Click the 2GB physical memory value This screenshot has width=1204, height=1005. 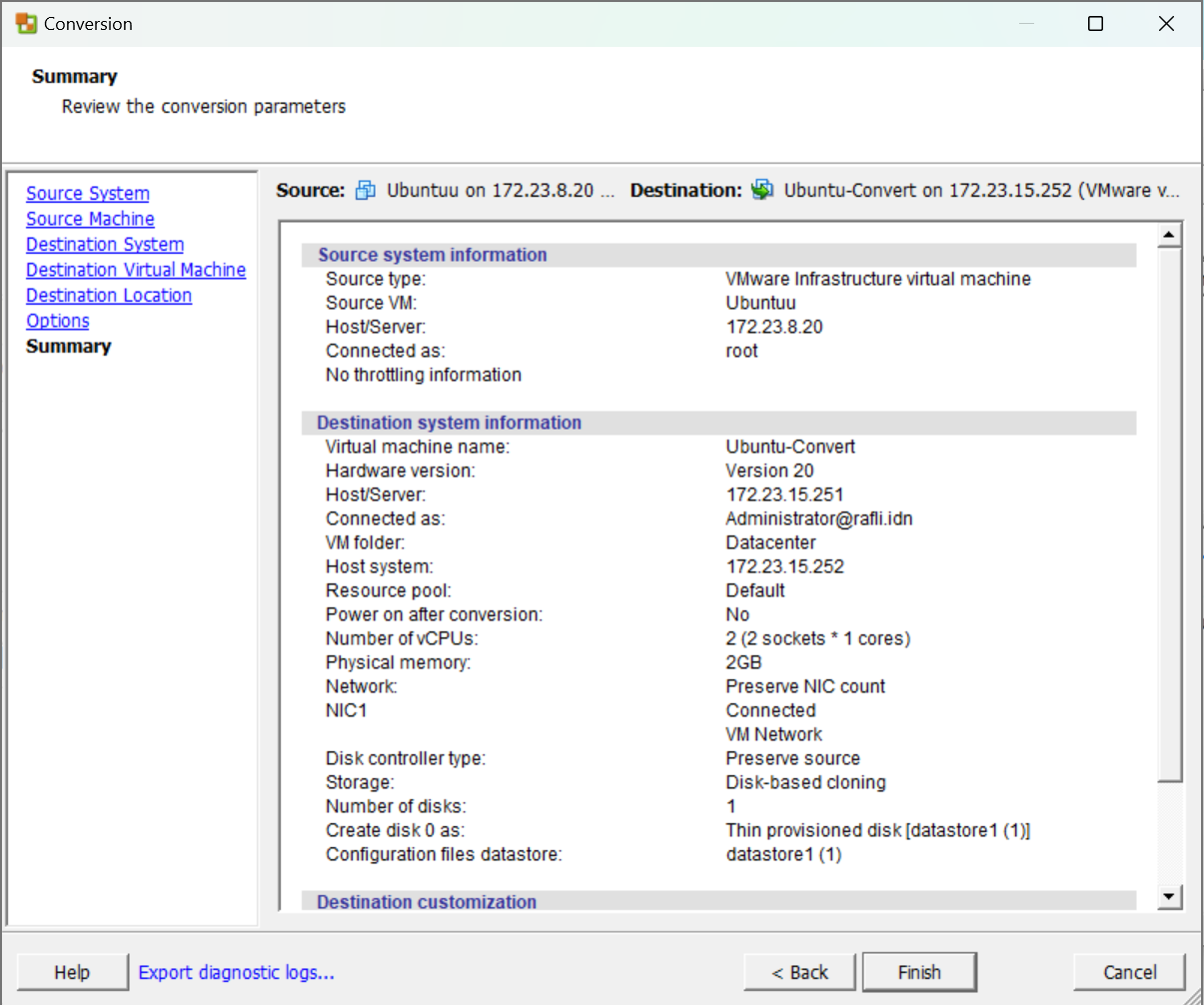point(743,662)
